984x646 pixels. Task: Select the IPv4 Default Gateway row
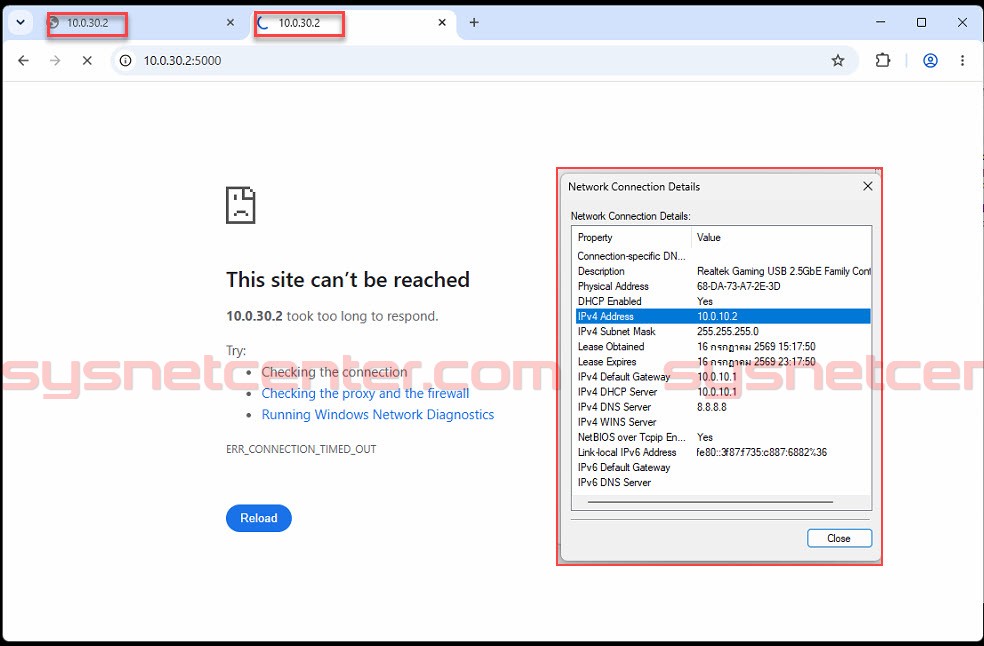(x=723, y=377)
